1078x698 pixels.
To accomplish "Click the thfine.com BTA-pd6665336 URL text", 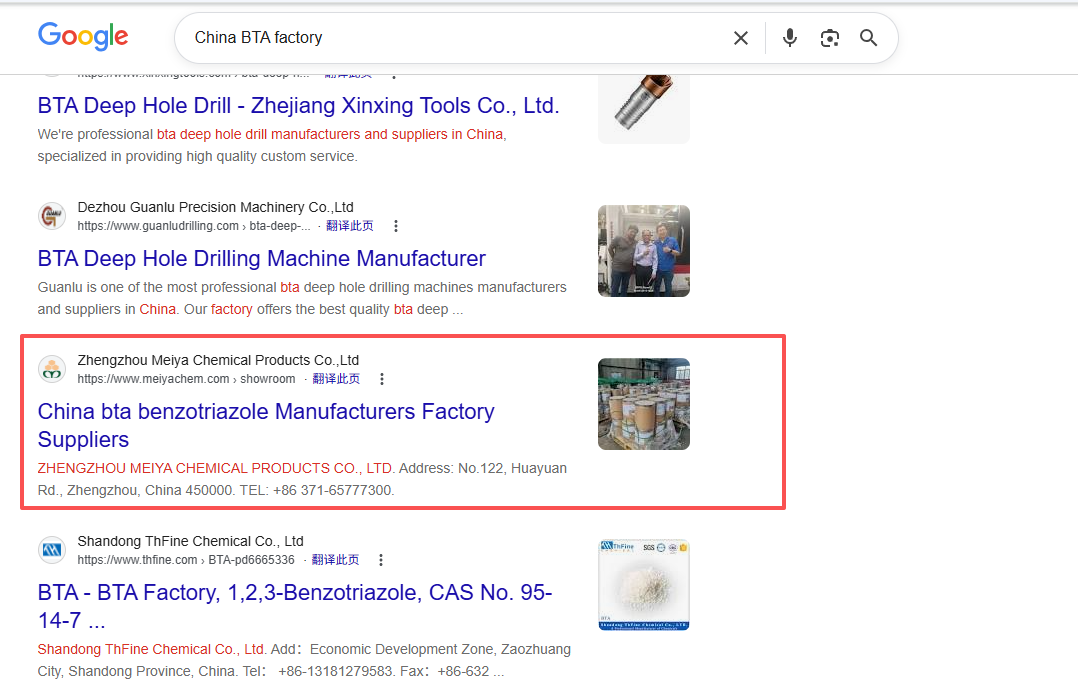I will [x=186, y=560].
